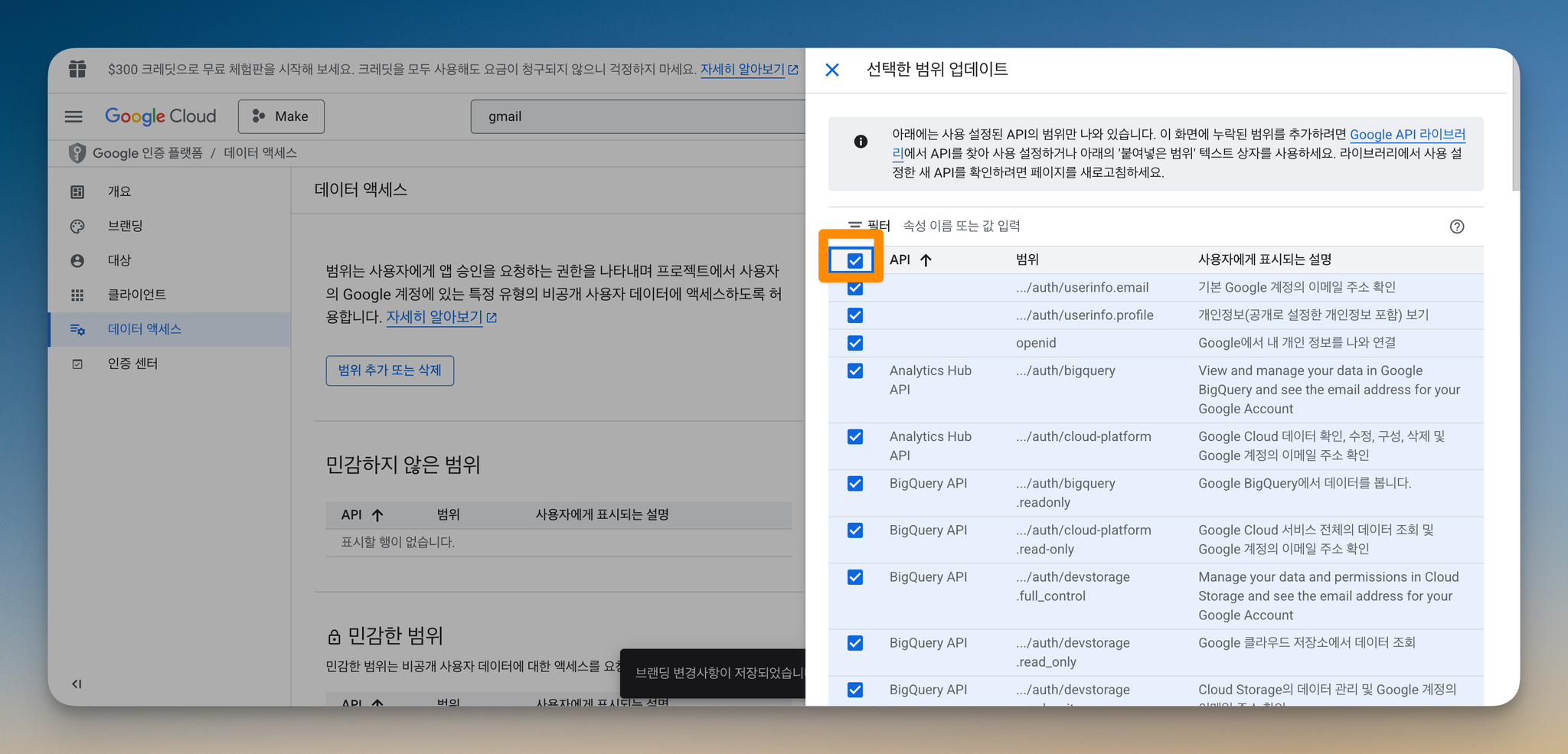Viewport: 1568px width, 754px height.
Task: Open the Make project picker
Action: [x=281, y=116]
